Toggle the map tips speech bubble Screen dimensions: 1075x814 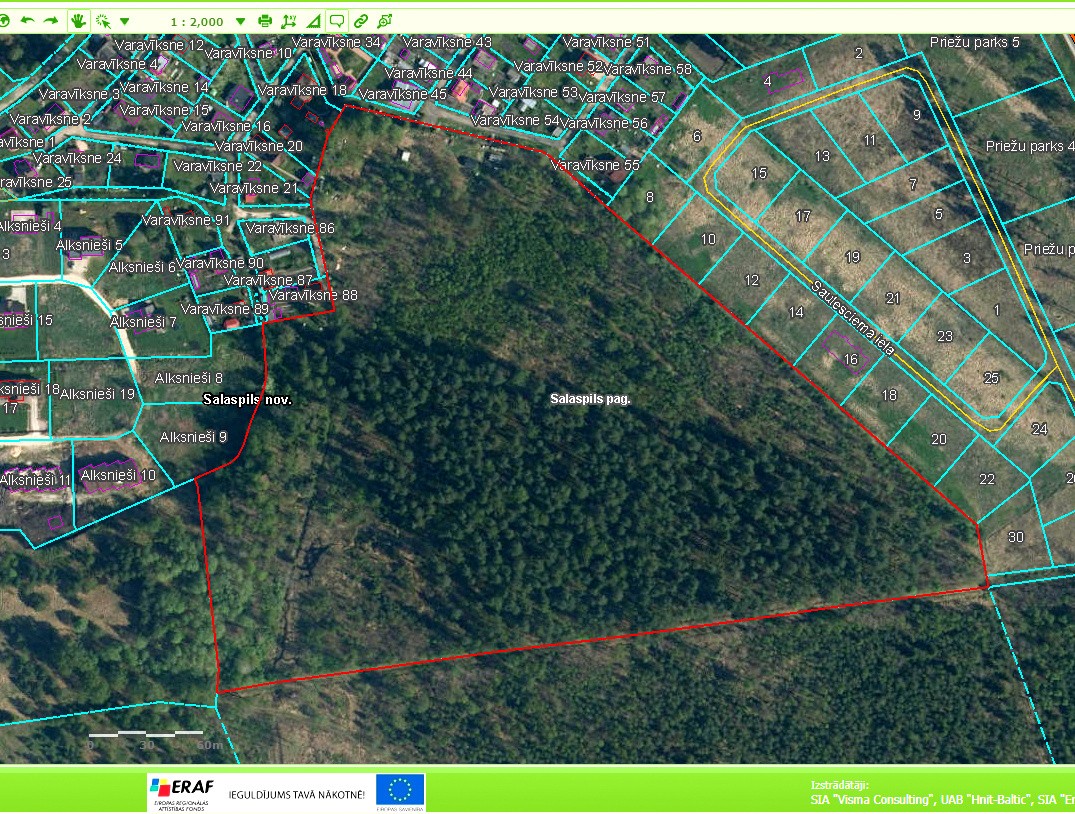pyautogui.click(x=337, y=20)
